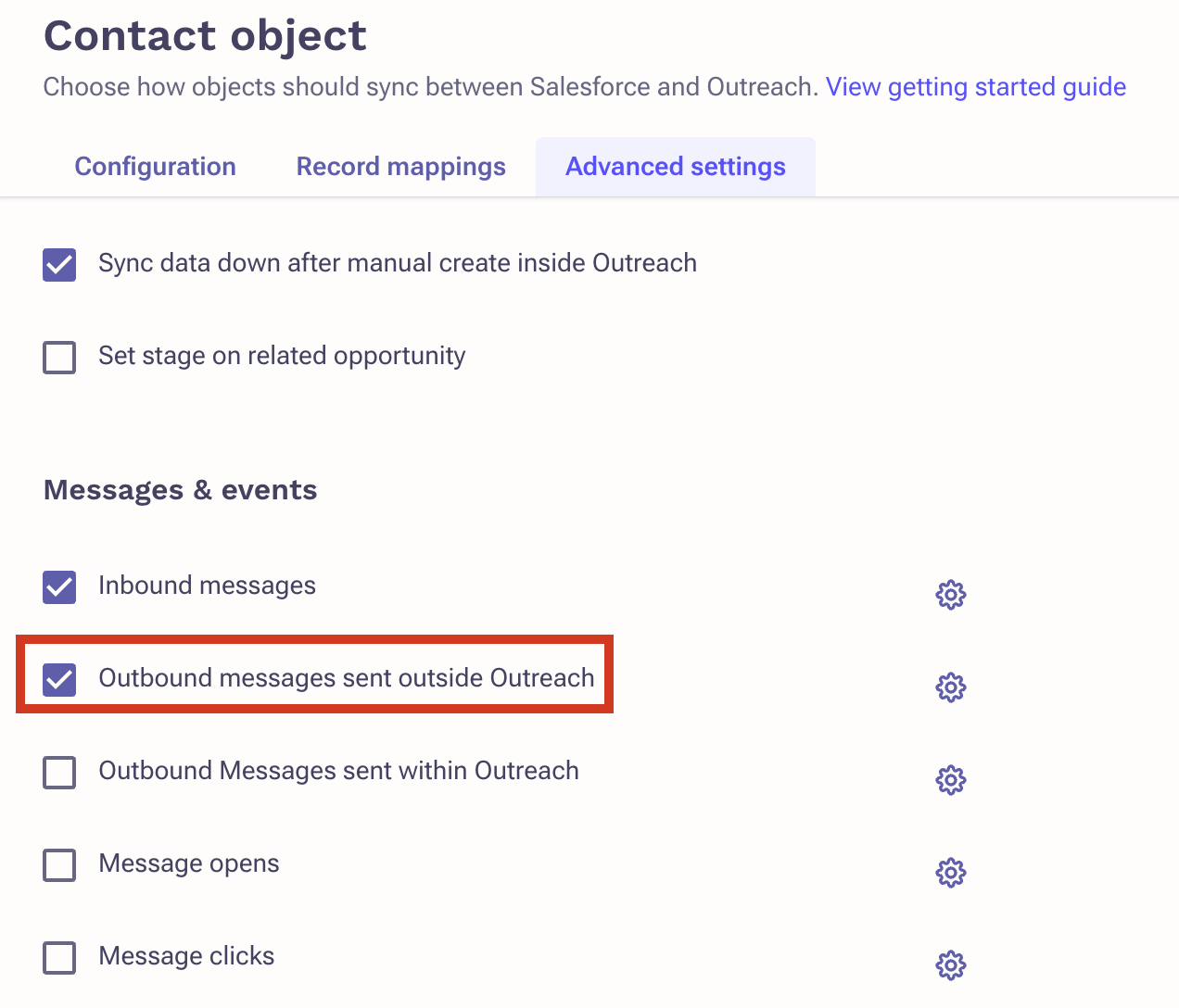The image size is (1179, 1008).
Task: Switch to the Configuration tab
Action: [x=155, y=167]
